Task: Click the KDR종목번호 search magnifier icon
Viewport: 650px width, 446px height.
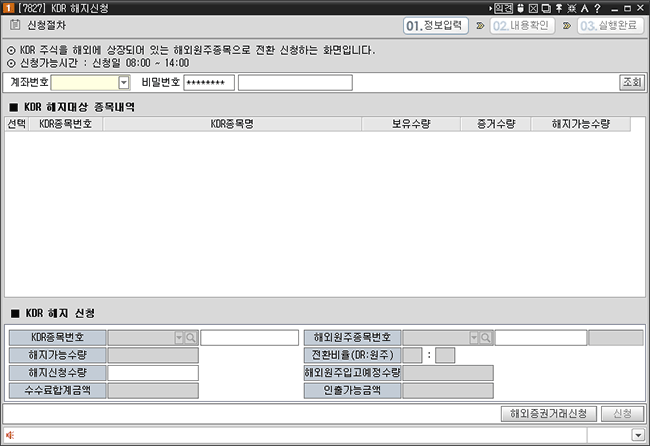Action: pos(191,338)
